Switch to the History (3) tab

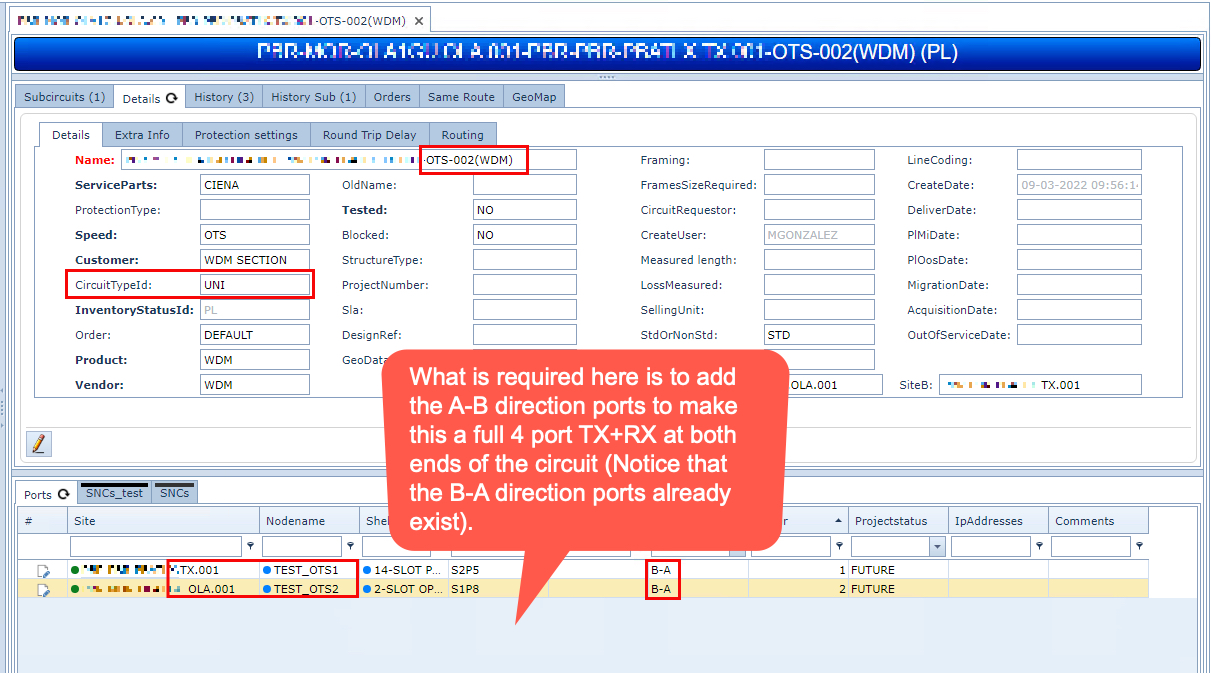pyautogui.click(x=223, y=97)
